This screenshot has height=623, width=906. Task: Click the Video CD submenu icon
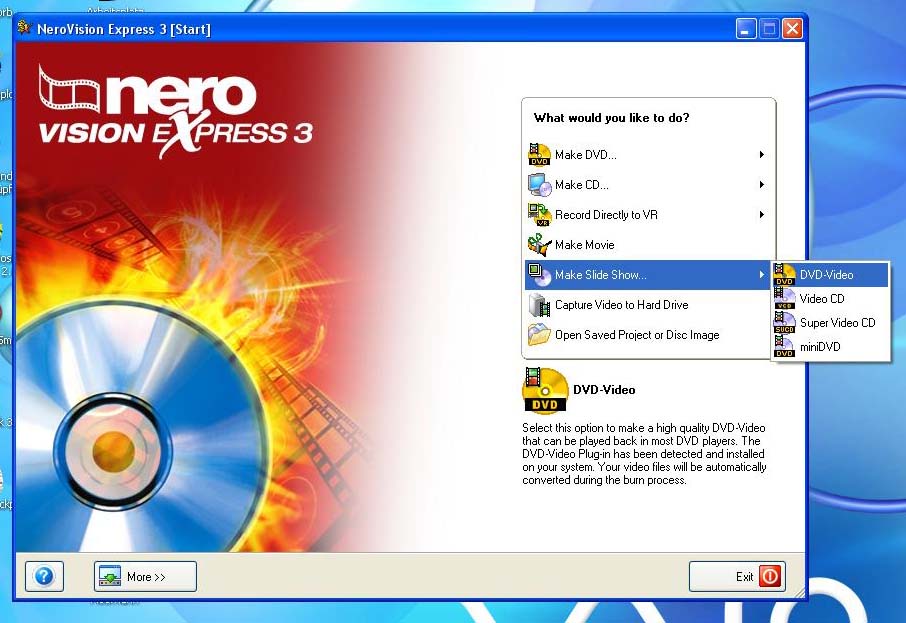785,299
